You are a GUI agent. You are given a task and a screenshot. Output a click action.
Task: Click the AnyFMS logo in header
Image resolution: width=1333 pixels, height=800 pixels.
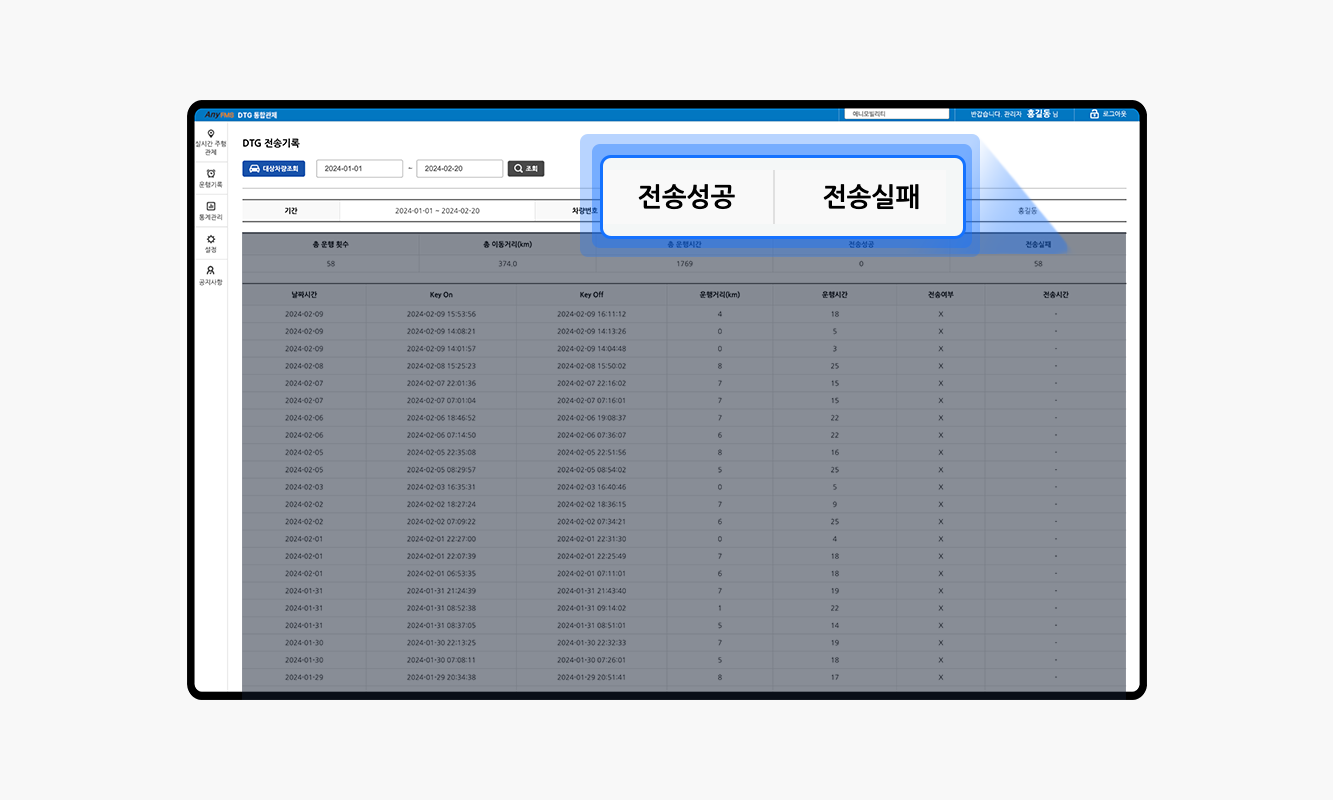tap(219, 115)
